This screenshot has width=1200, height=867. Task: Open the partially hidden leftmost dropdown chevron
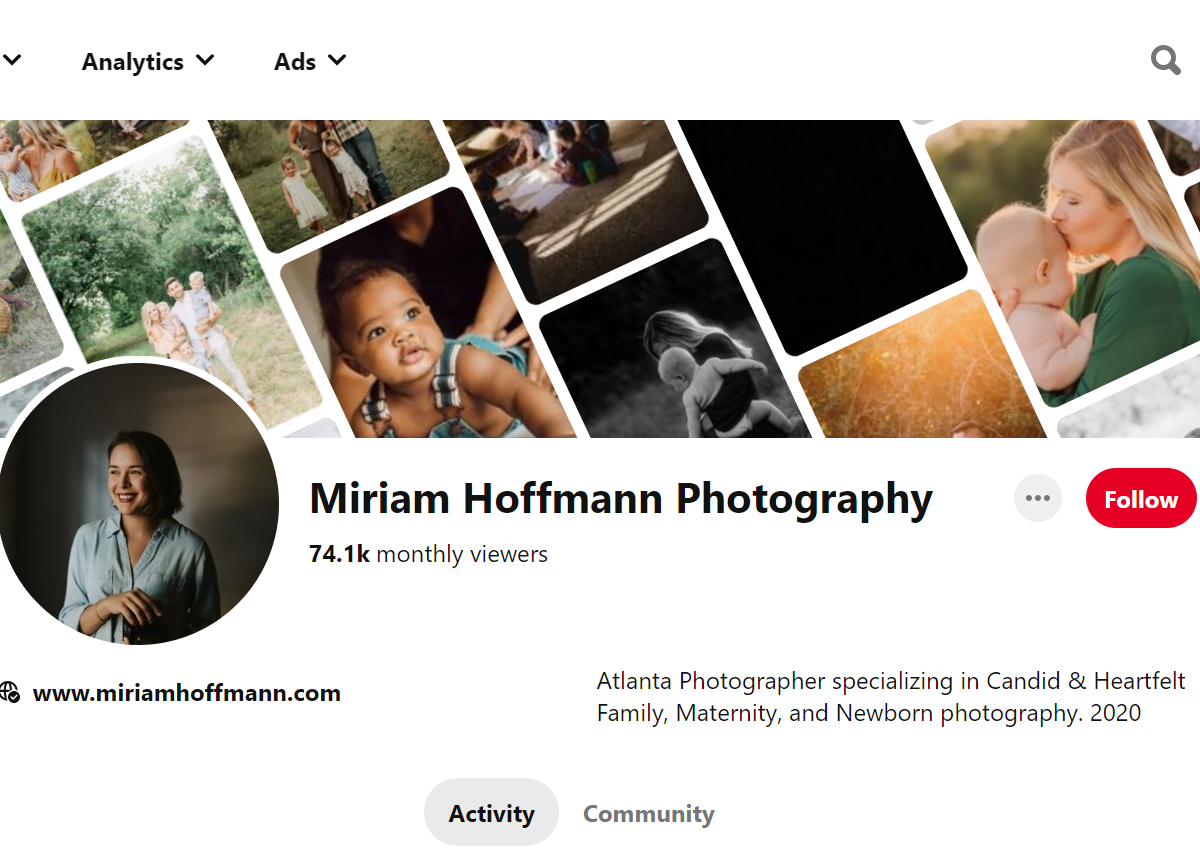pos(12,60)
